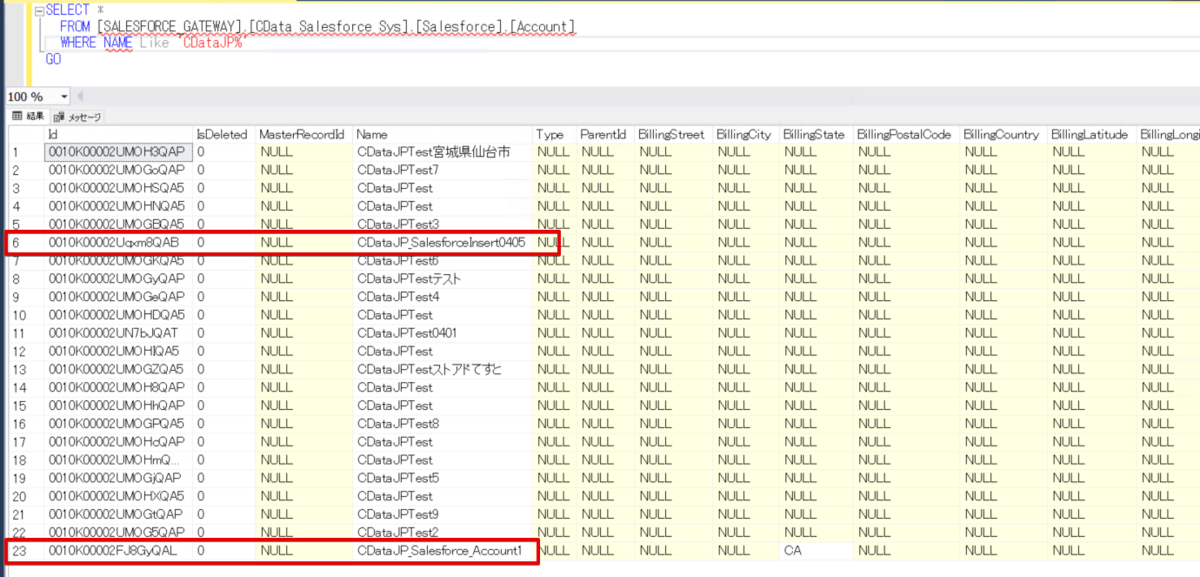The height and width of the screenshot is (577, 1200).
Task: Select Id cell 0010K00002UMOHmQ… in row 18
Action: (x=117, y=460)
